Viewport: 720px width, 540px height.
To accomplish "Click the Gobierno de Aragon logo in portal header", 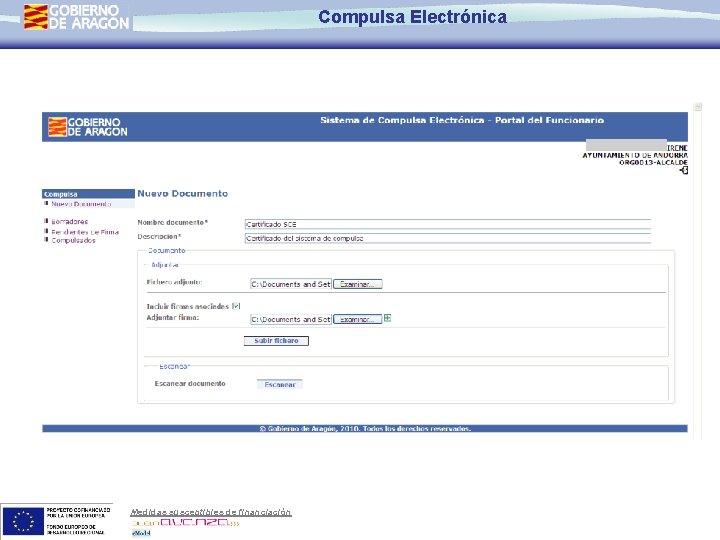I will [x=88, y=127].
